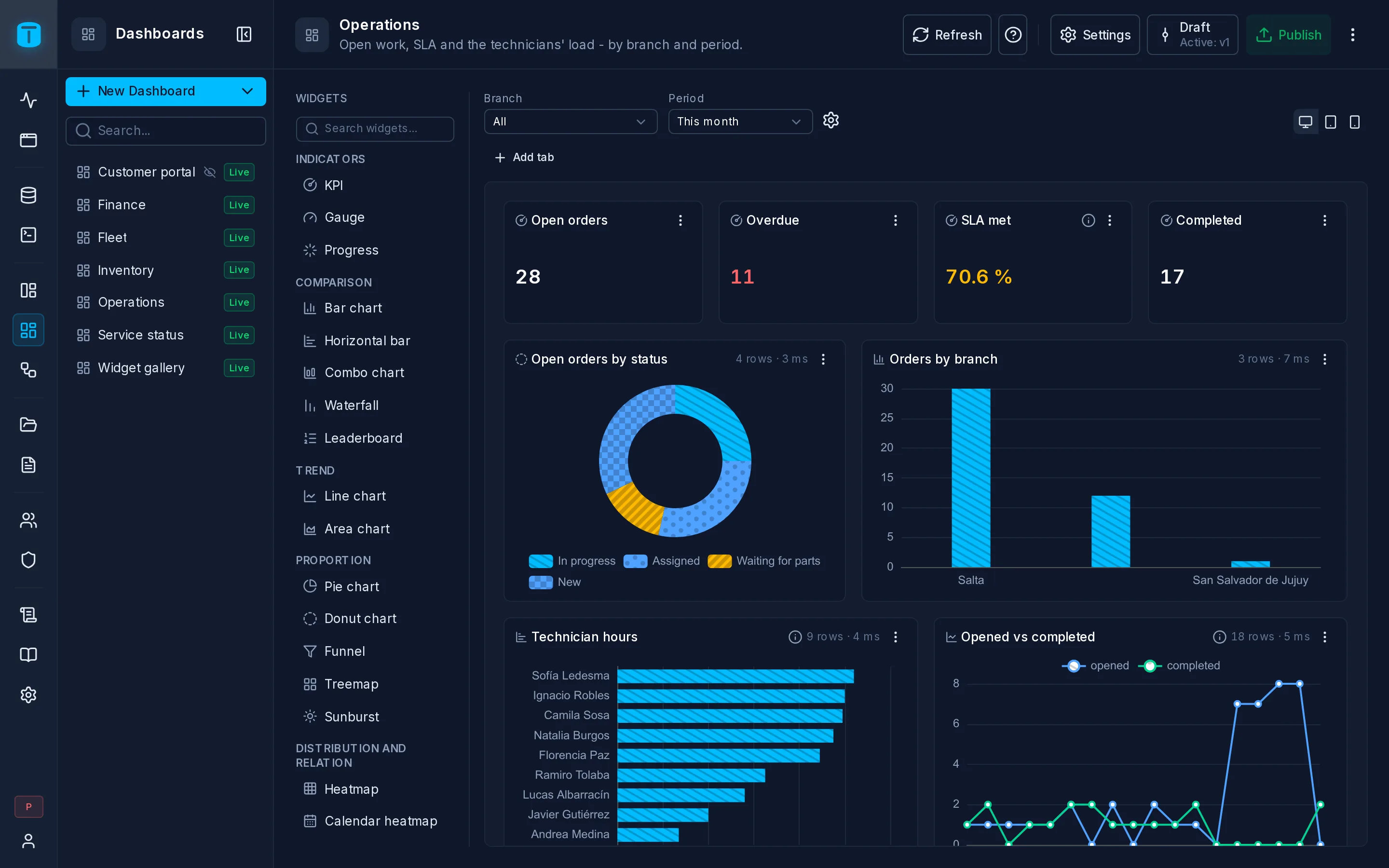This screenshot has width=1389, height=868.
Task: Open the header overflow menu next to Publish
Action: (x=1352, y=35)
